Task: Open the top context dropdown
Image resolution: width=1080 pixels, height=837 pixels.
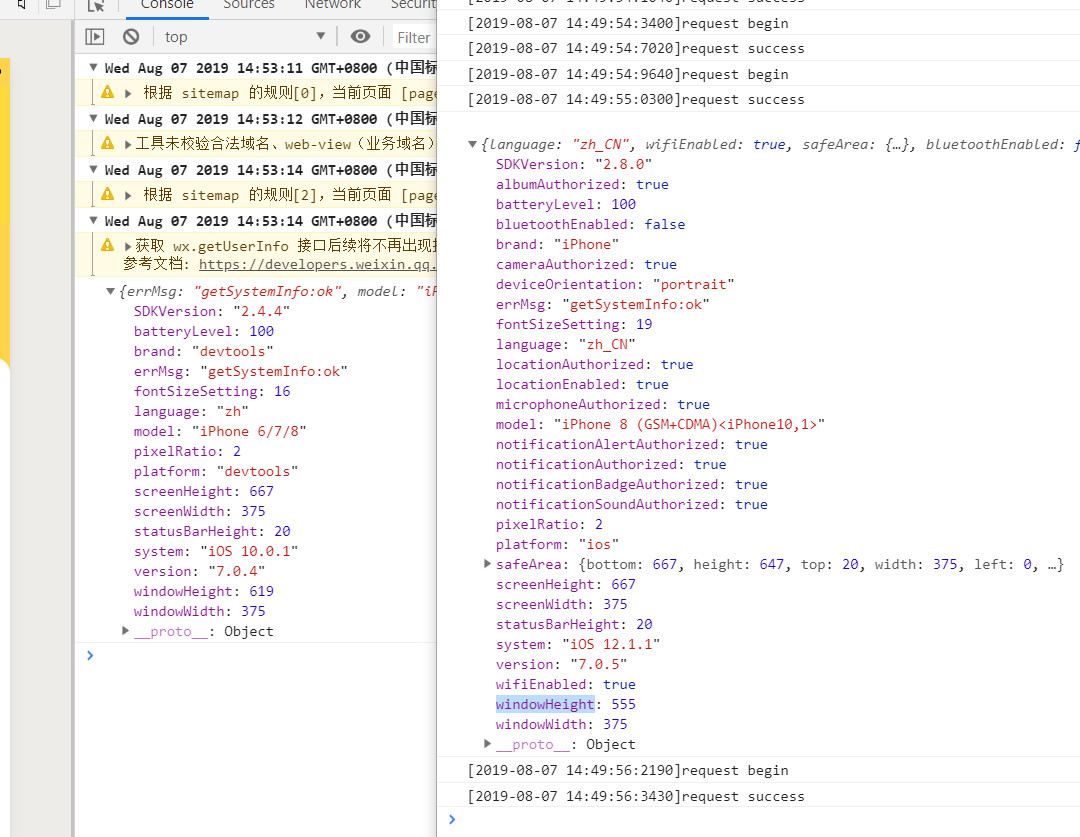Action: tap(245, 37)
